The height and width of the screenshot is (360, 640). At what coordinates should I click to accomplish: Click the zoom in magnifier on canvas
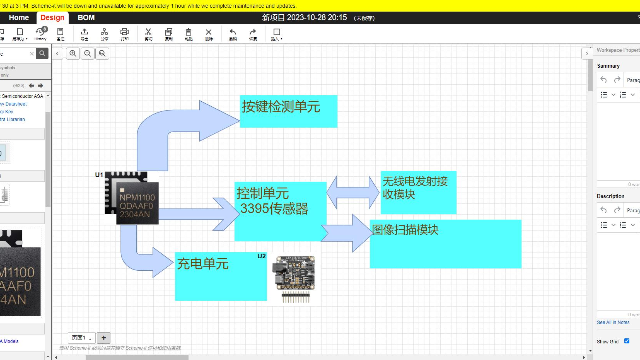(x=73, y=53)
